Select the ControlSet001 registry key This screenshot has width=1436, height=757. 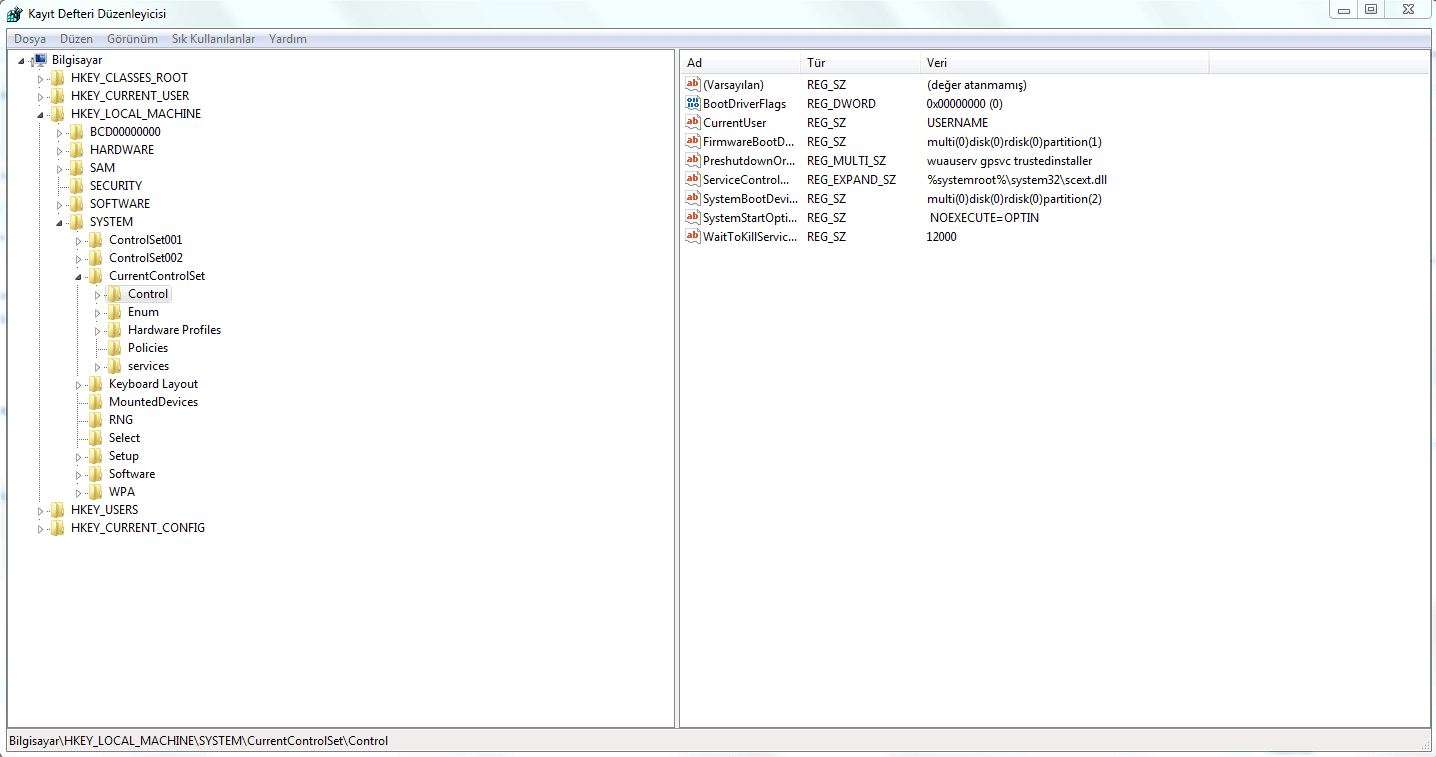pos(145,240)
